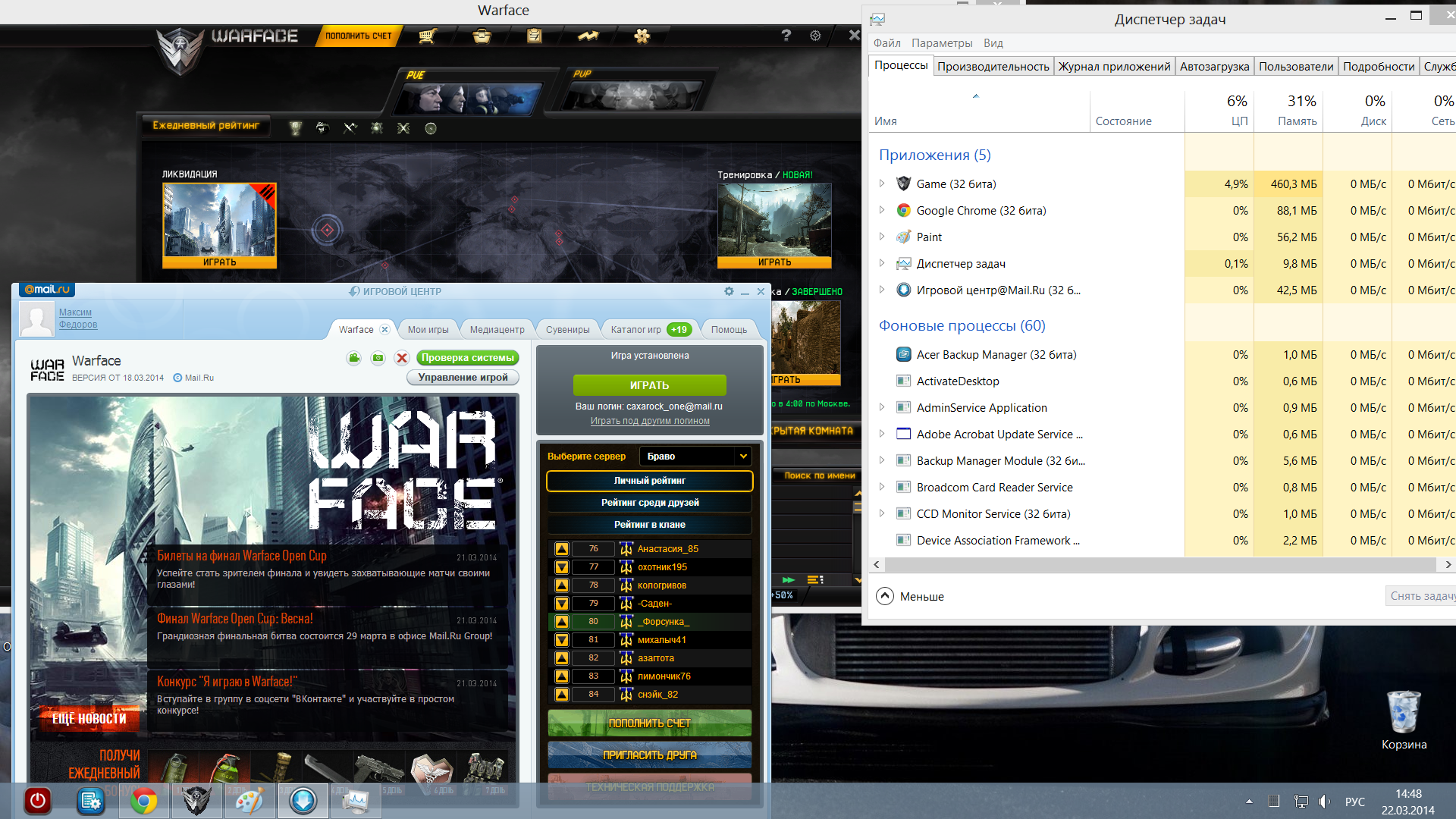Toggle rank arrow for михалыч41 row
The height and width of the screenshot is (819, 1456).
click(562, 640)
